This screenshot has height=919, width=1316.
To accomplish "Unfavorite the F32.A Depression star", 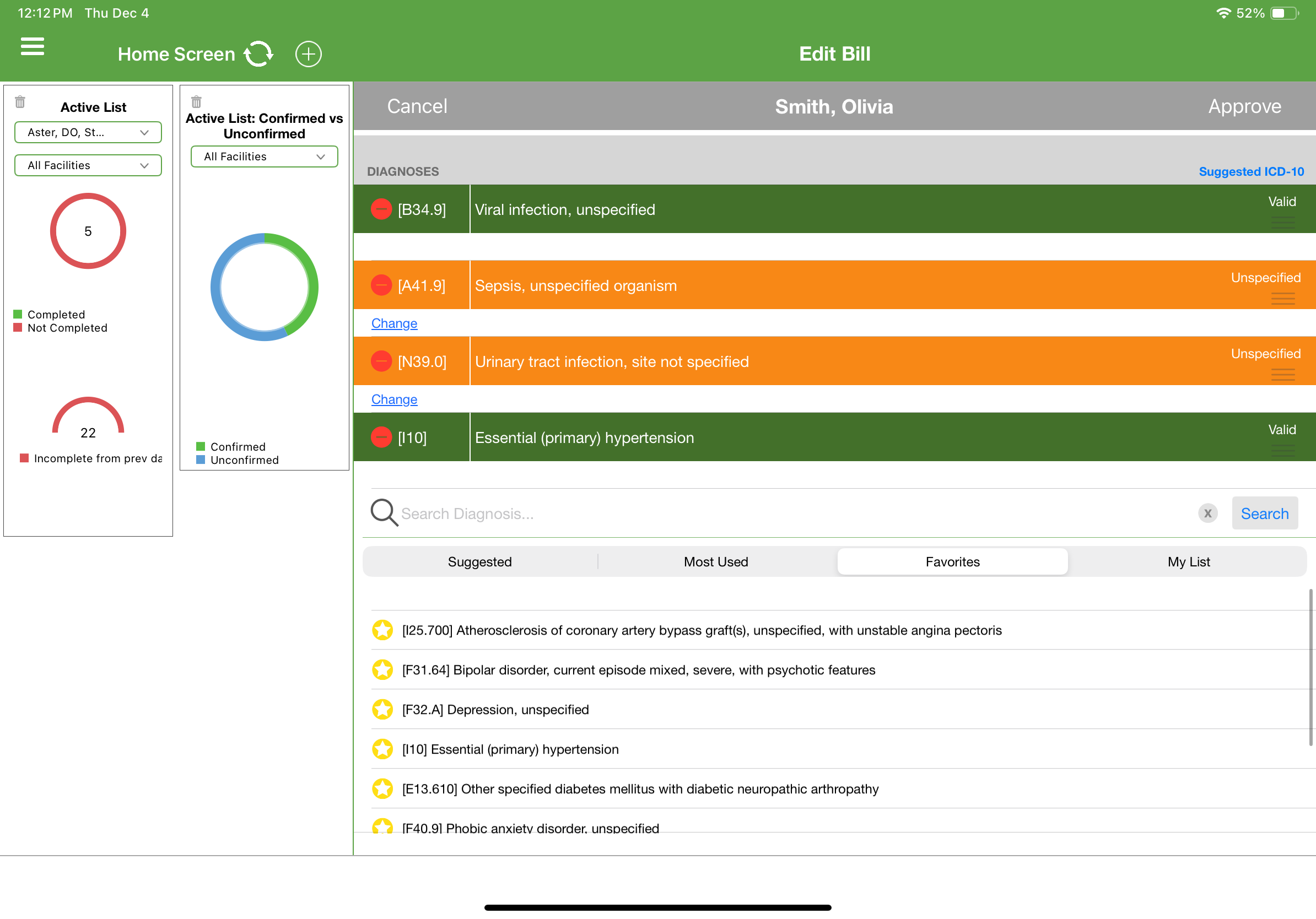I will (x=382, y=709).
